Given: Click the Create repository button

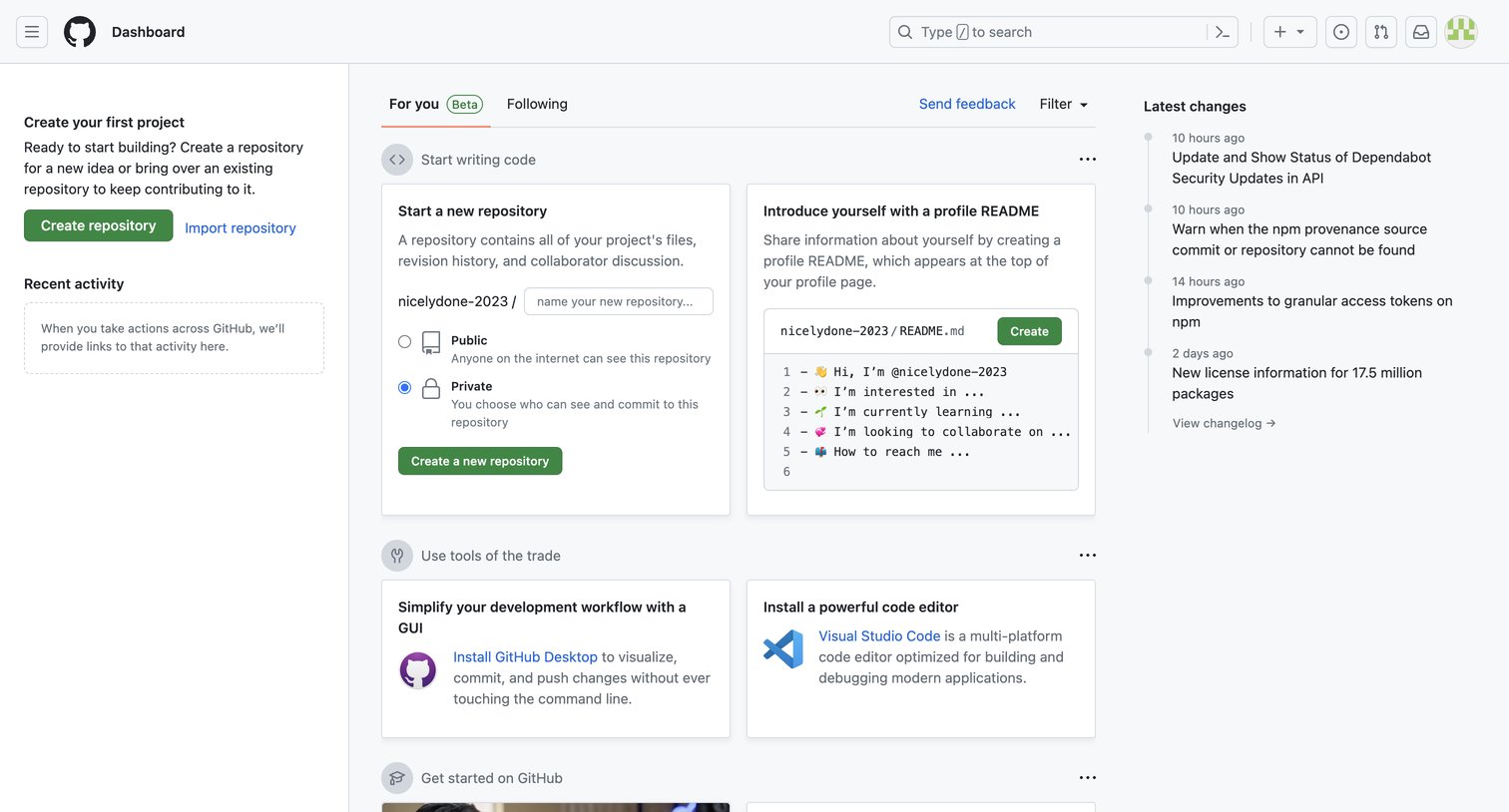Looking at the screenshot, I should tap(99, 225).
